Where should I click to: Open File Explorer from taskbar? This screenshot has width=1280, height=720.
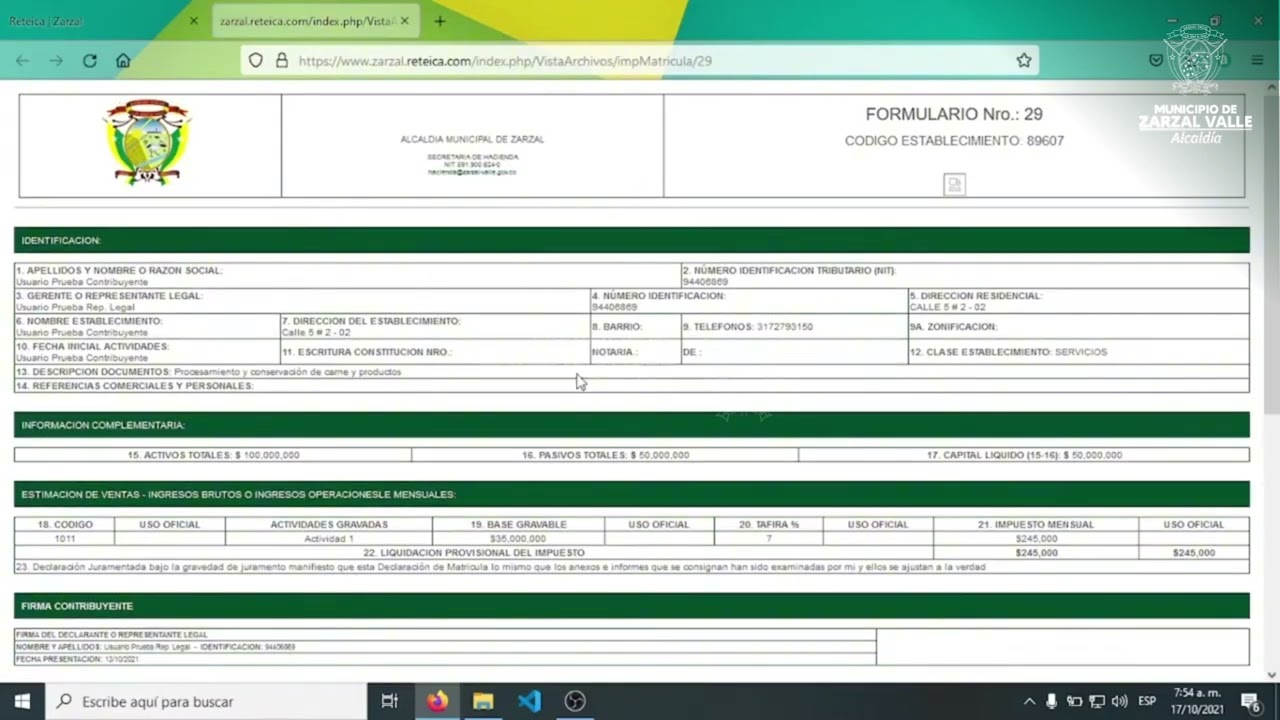click(x=483, y=701)
